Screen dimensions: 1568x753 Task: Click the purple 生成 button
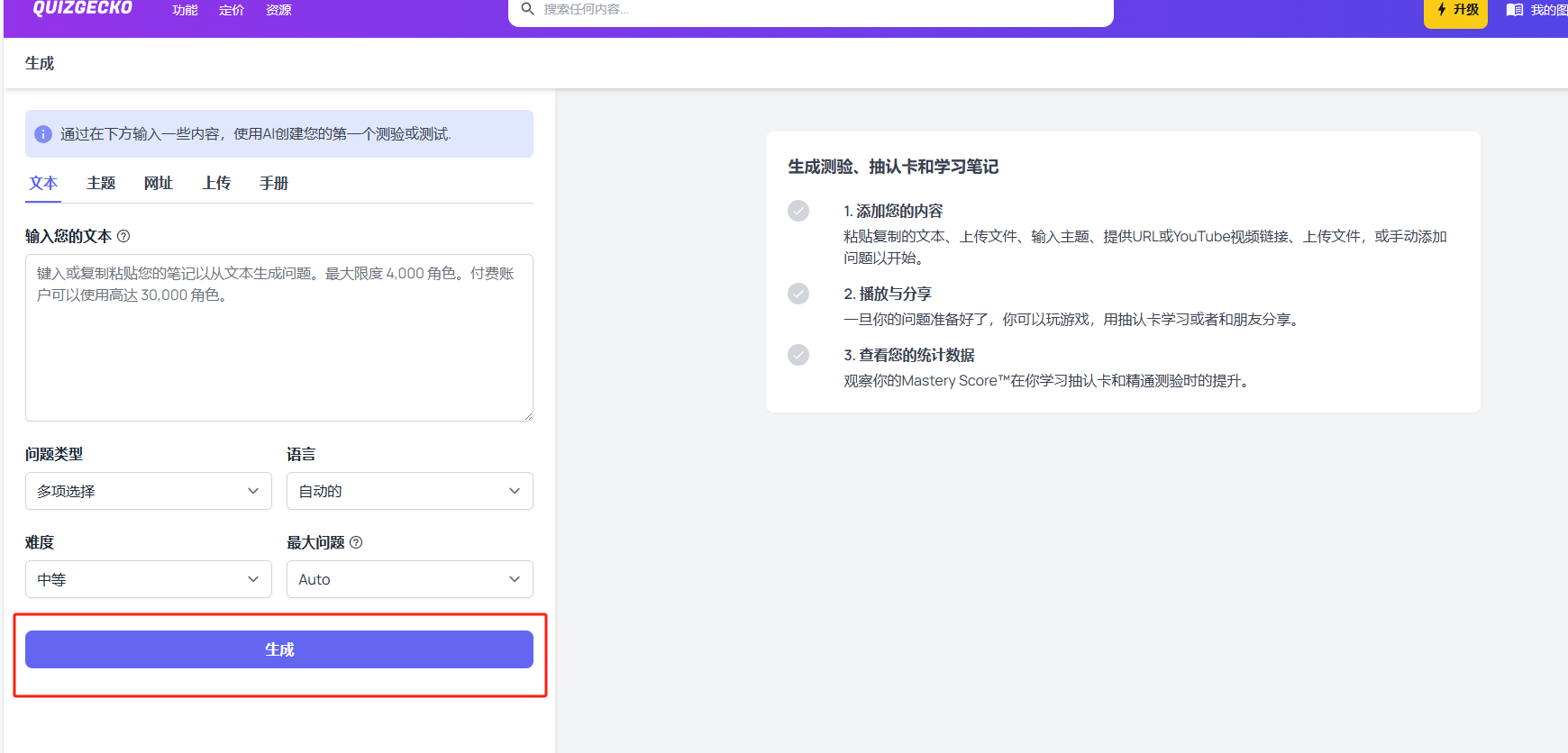coord(279,649)
